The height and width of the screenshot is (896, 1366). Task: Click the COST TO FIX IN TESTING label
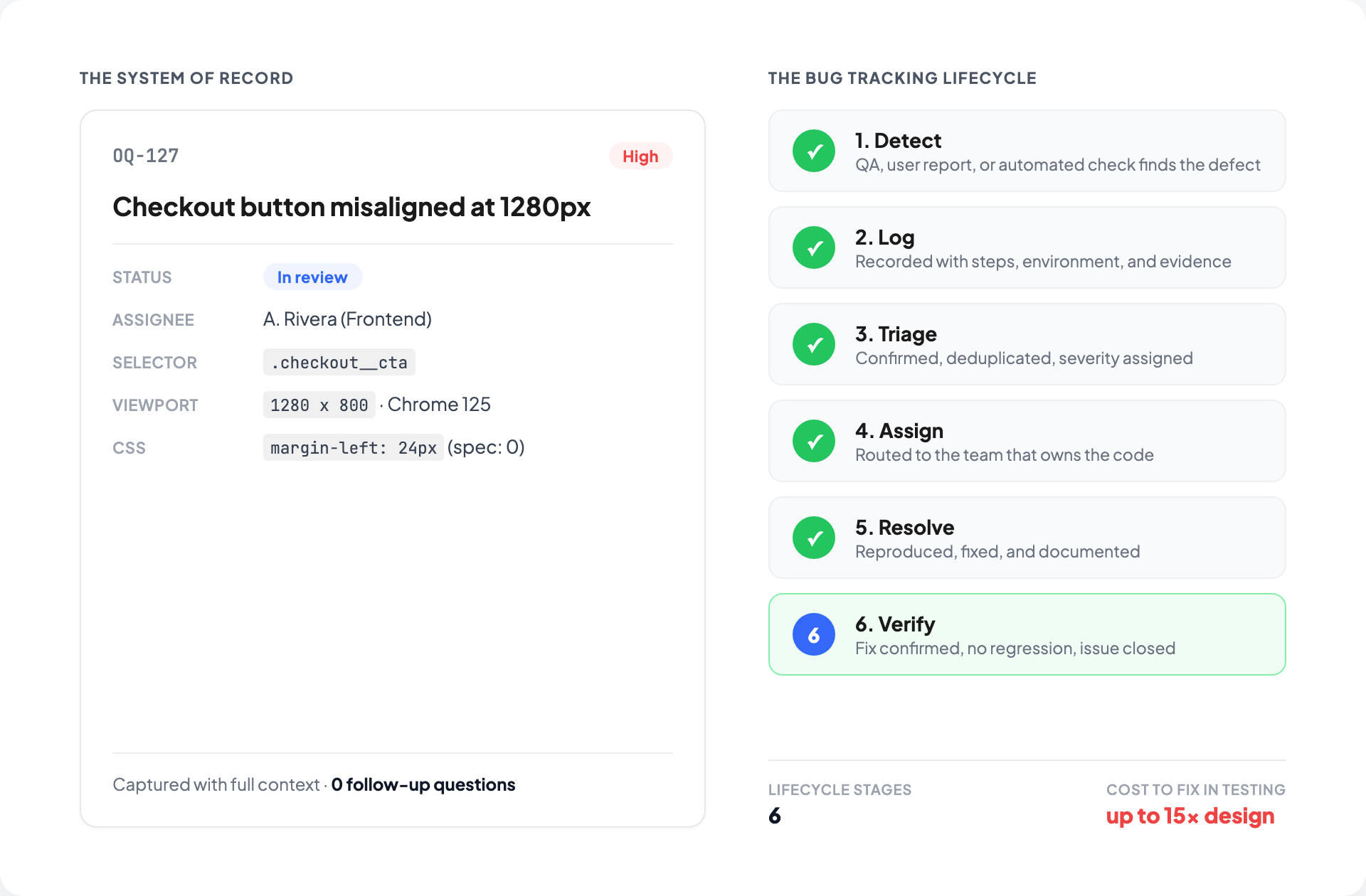coord(1196,790)
